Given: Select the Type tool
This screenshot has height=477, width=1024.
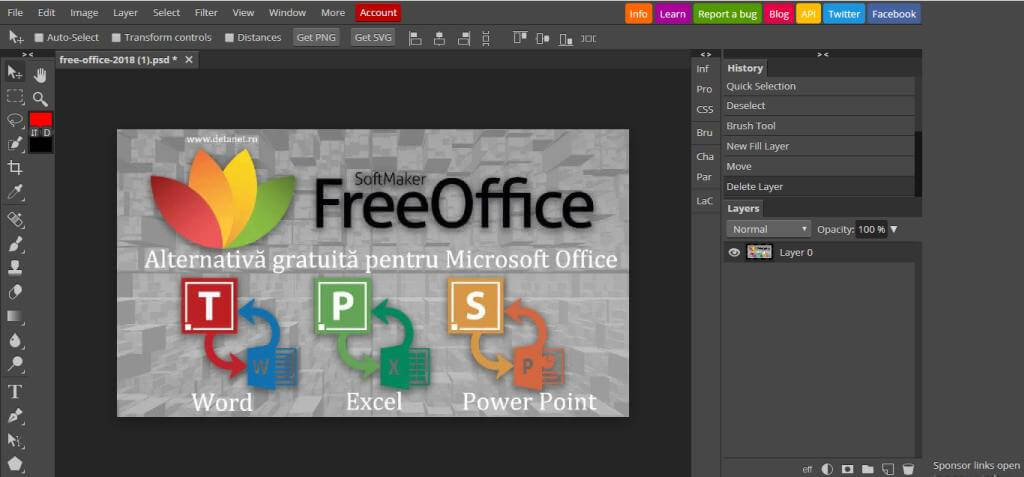Looking at the screenshot, I should pyautogui.click(x=14, y=392).
